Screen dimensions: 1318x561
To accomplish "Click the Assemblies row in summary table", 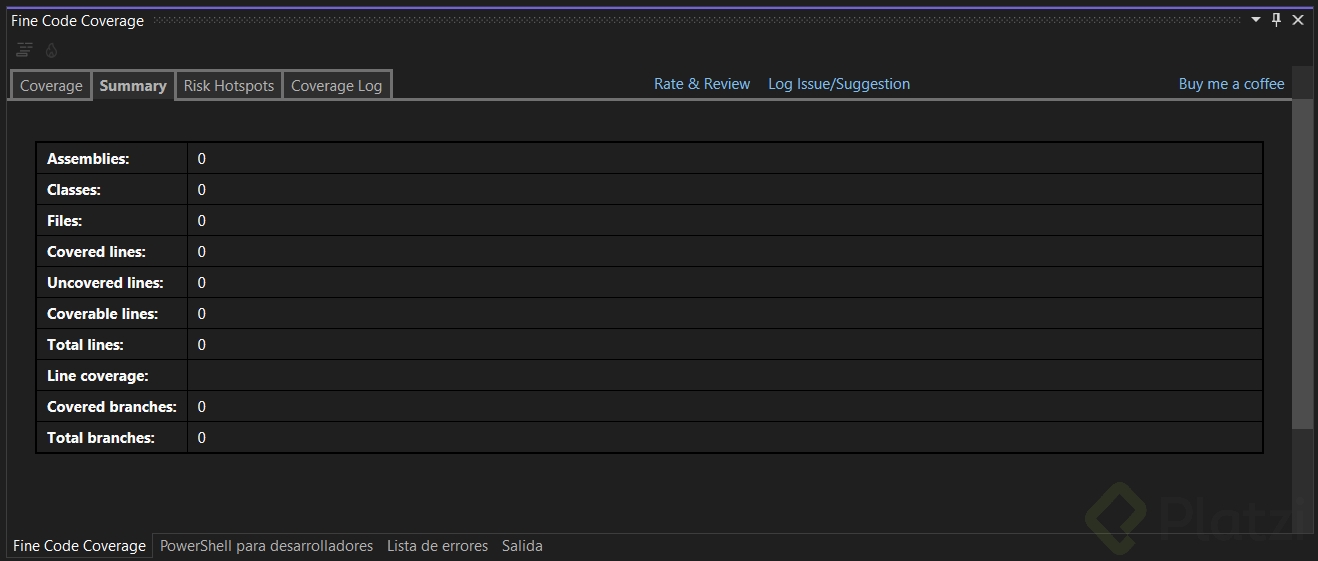I will point(88,159).
